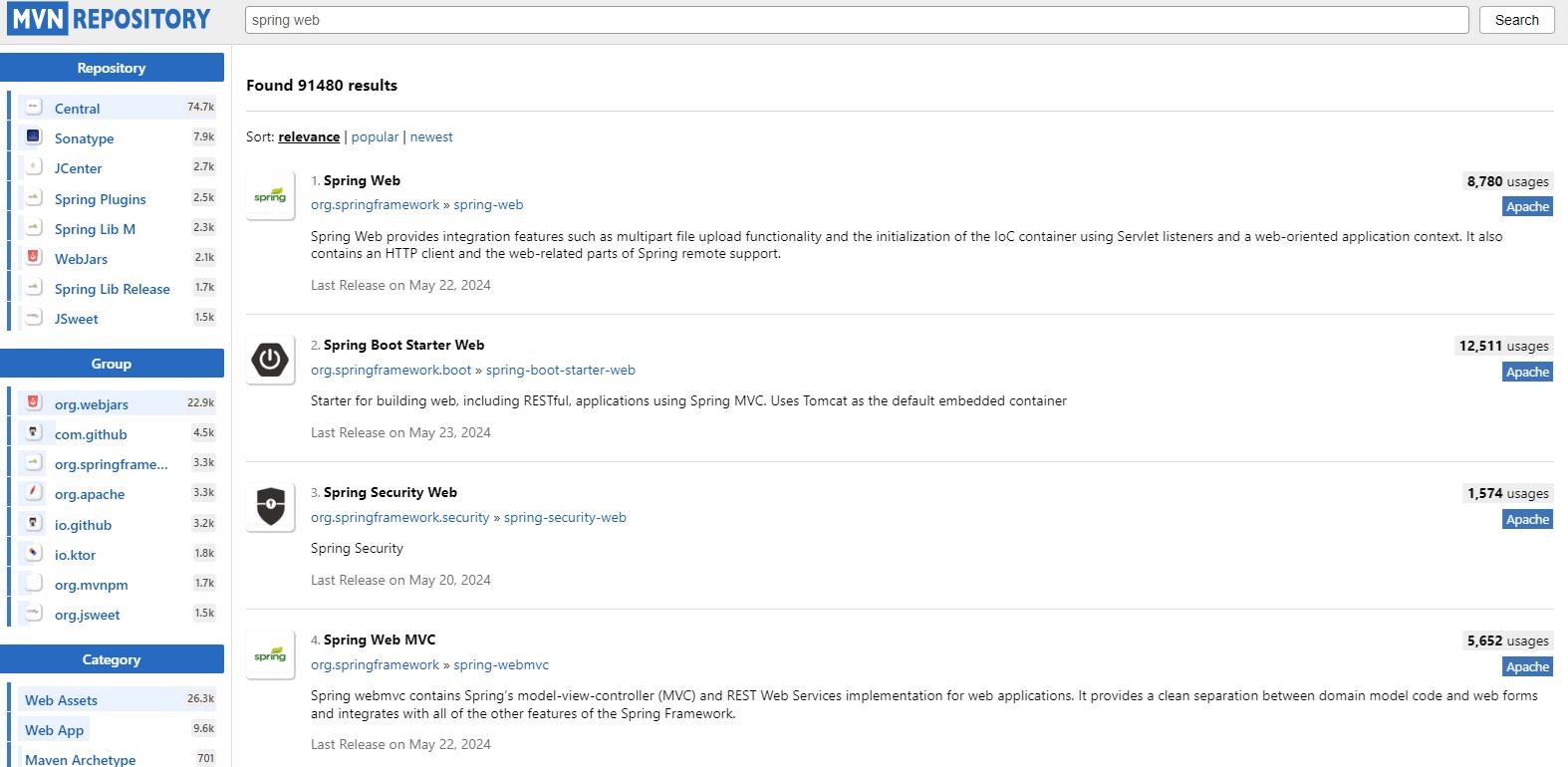The height and width of the screenshot is (767, 1568).
Task: Filter by JCenter repository
Action: tap(78, 168)
